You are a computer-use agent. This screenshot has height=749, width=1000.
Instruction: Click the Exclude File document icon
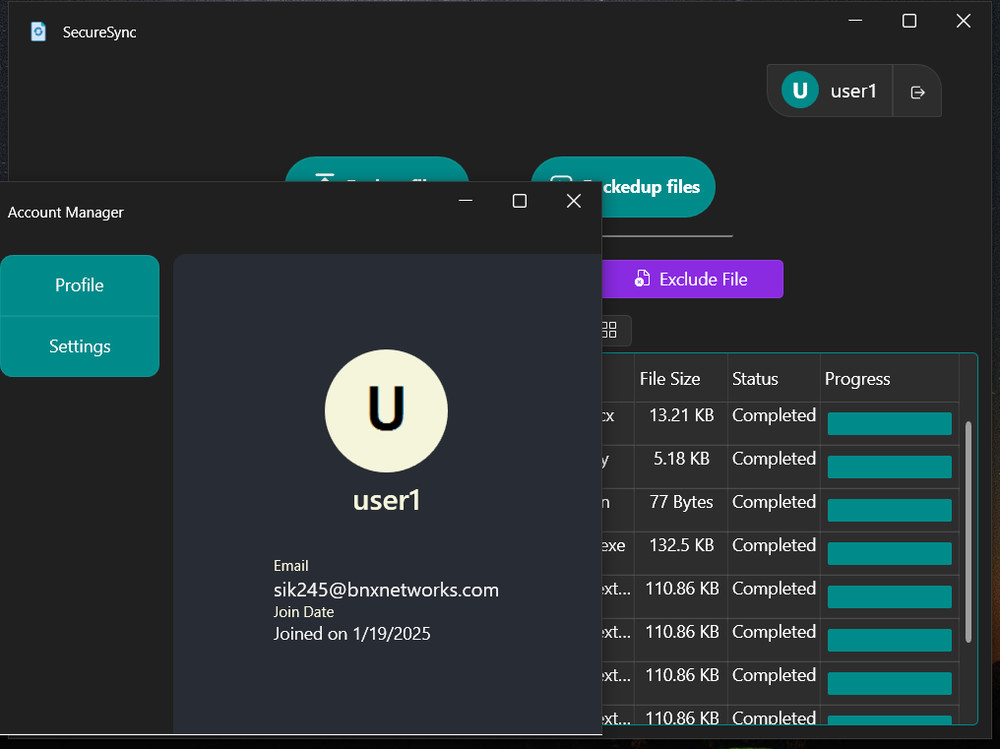point(641,279)
